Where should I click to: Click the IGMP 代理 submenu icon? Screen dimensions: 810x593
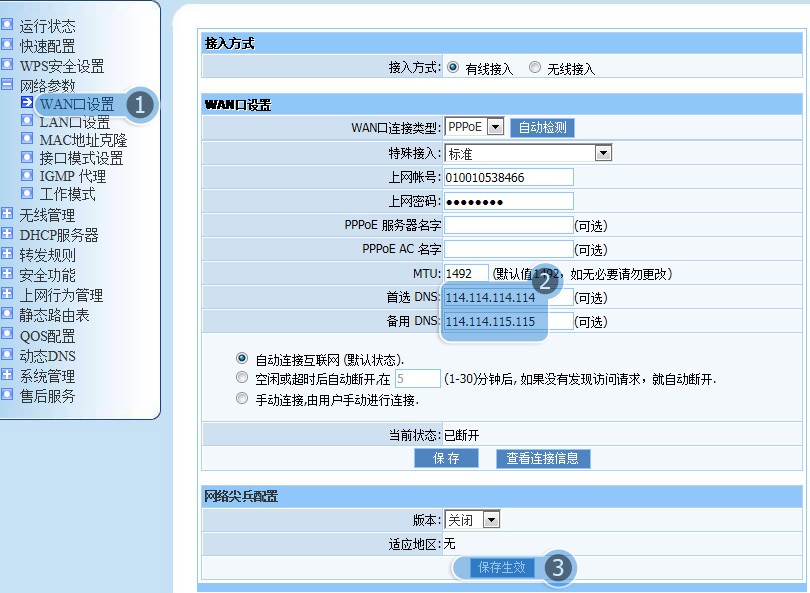28,177
